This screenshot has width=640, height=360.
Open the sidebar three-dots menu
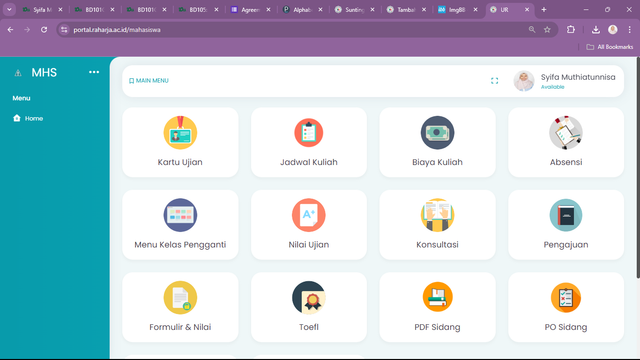coord(94,72)
